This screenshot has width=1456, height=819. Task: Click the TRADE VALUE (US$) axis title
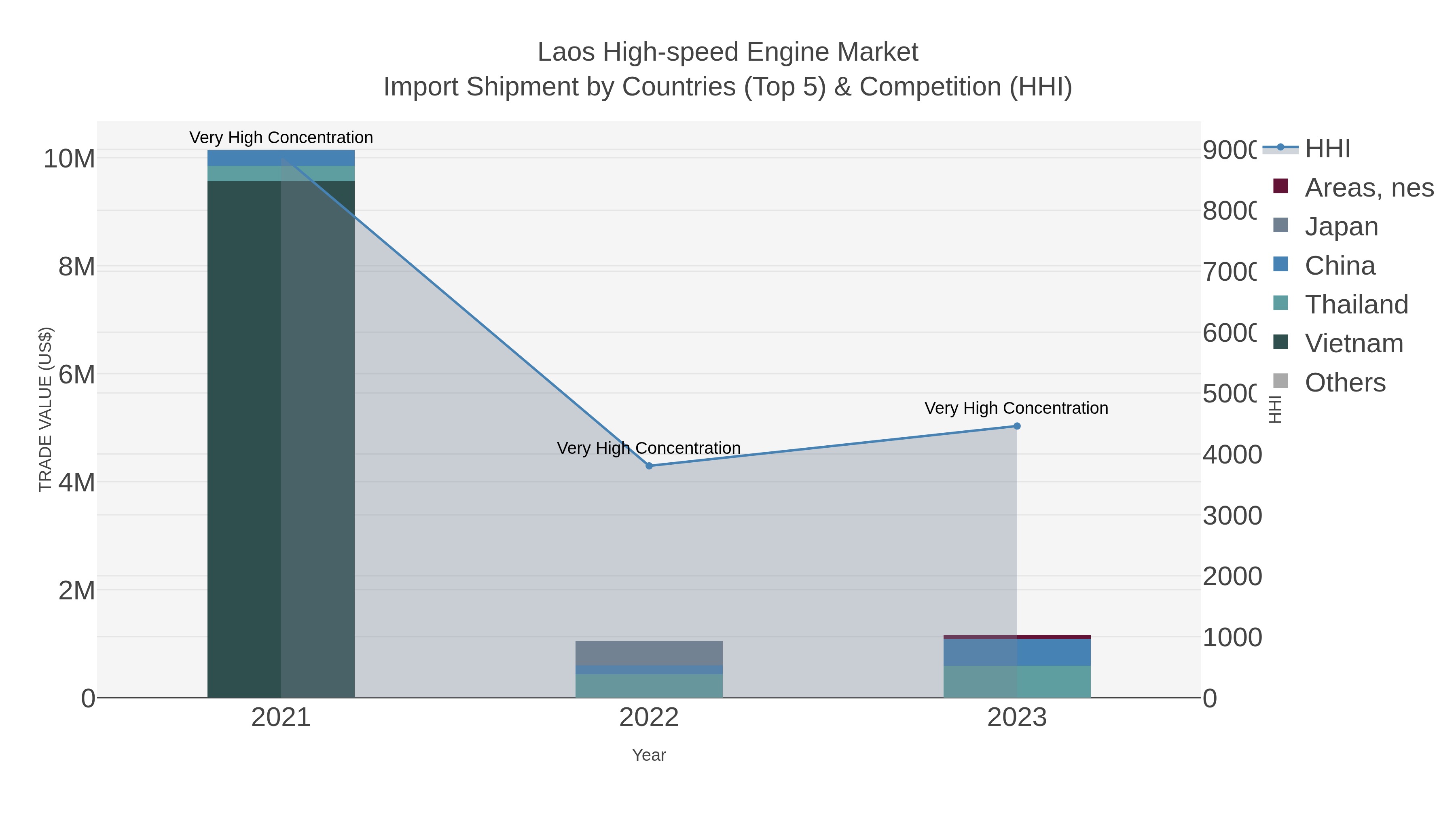tap(45, 409)
